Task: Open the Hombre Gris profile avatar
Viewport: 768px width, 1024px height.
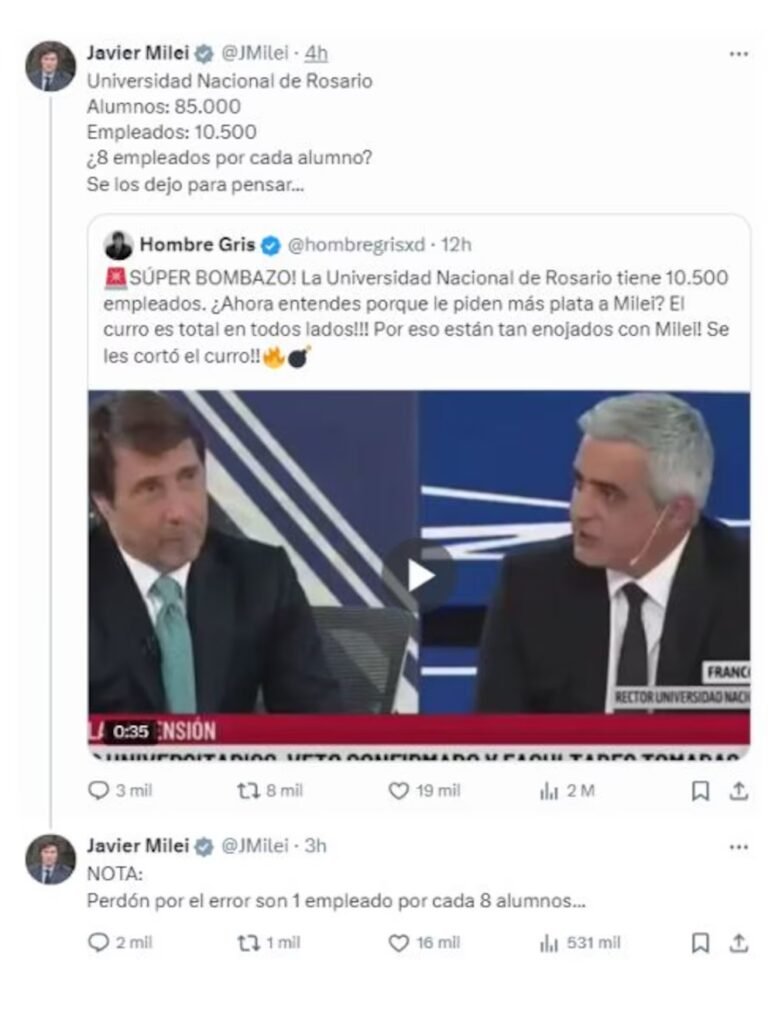Action: click(x=118, y=245)
